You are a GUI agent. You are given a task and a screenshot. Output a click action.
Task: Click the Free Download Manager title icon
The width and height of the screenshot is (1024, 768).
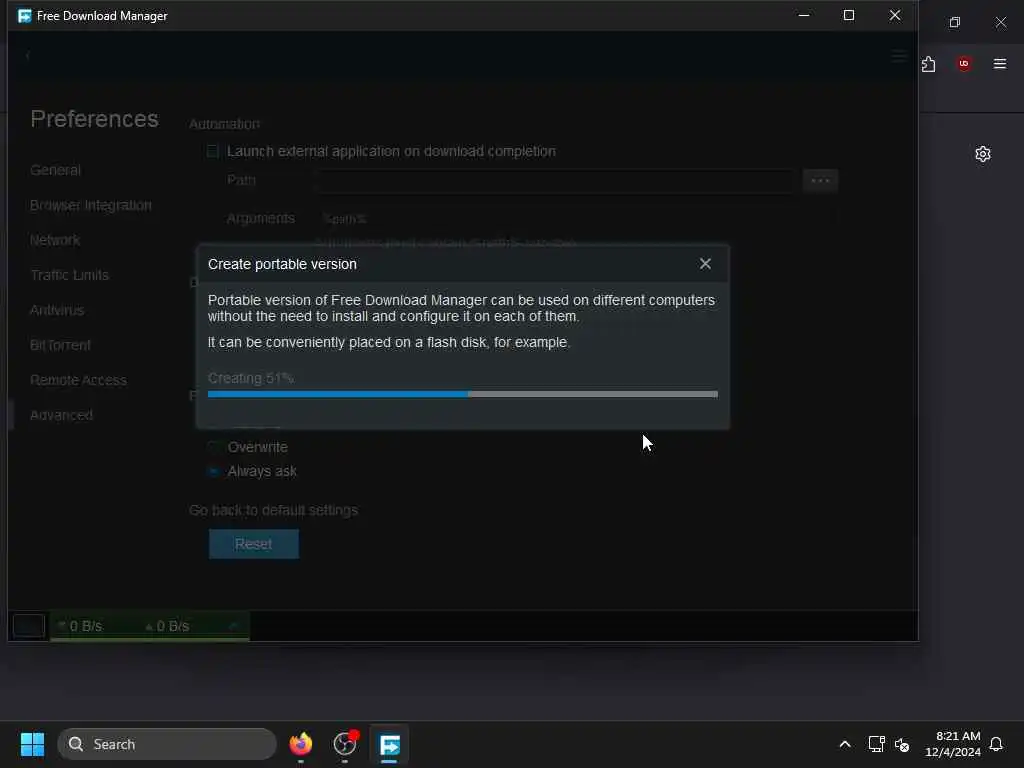25,16
